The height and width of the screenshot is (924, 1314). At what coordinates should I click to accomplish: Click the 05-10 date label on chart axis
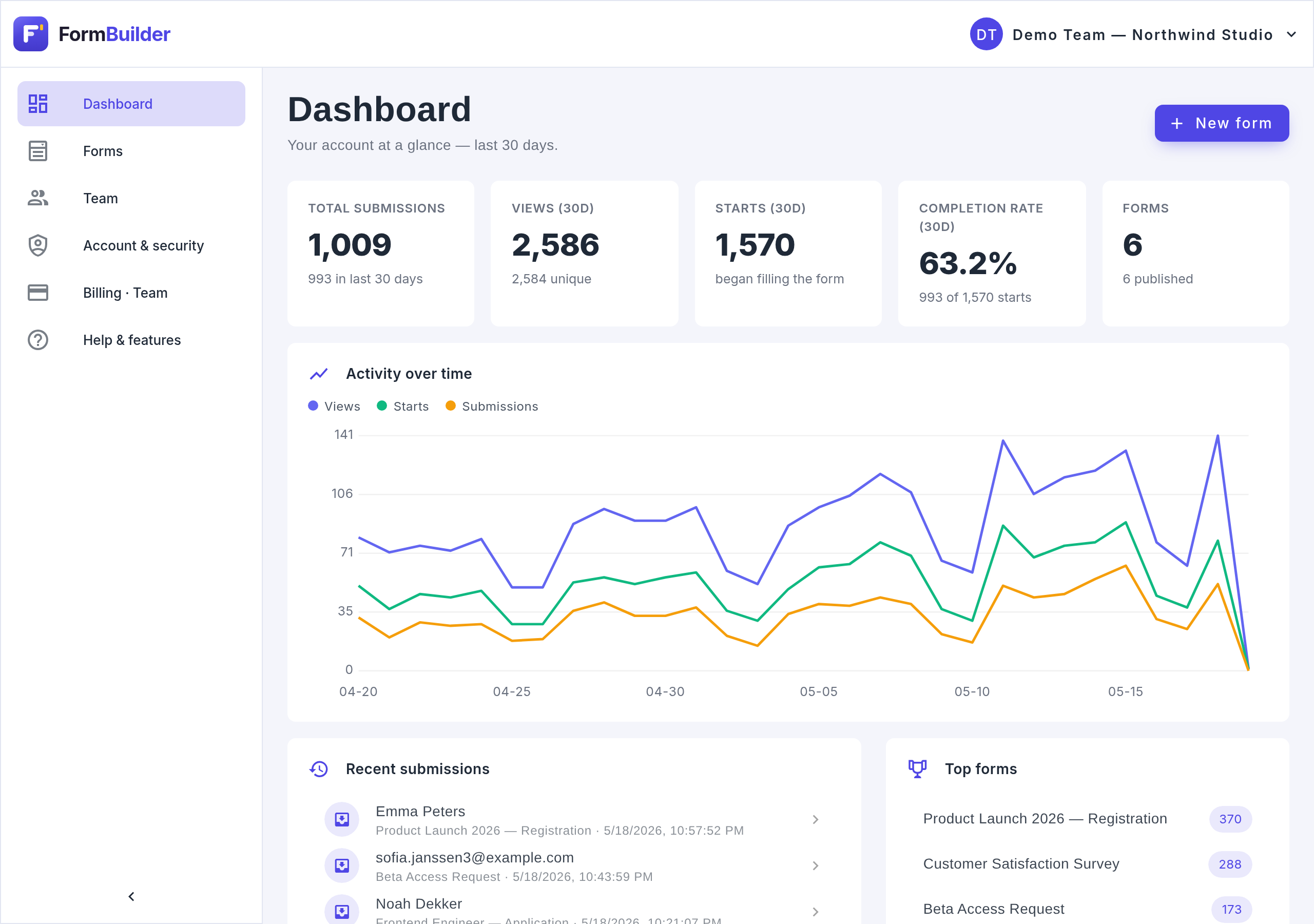pos(972,691)
